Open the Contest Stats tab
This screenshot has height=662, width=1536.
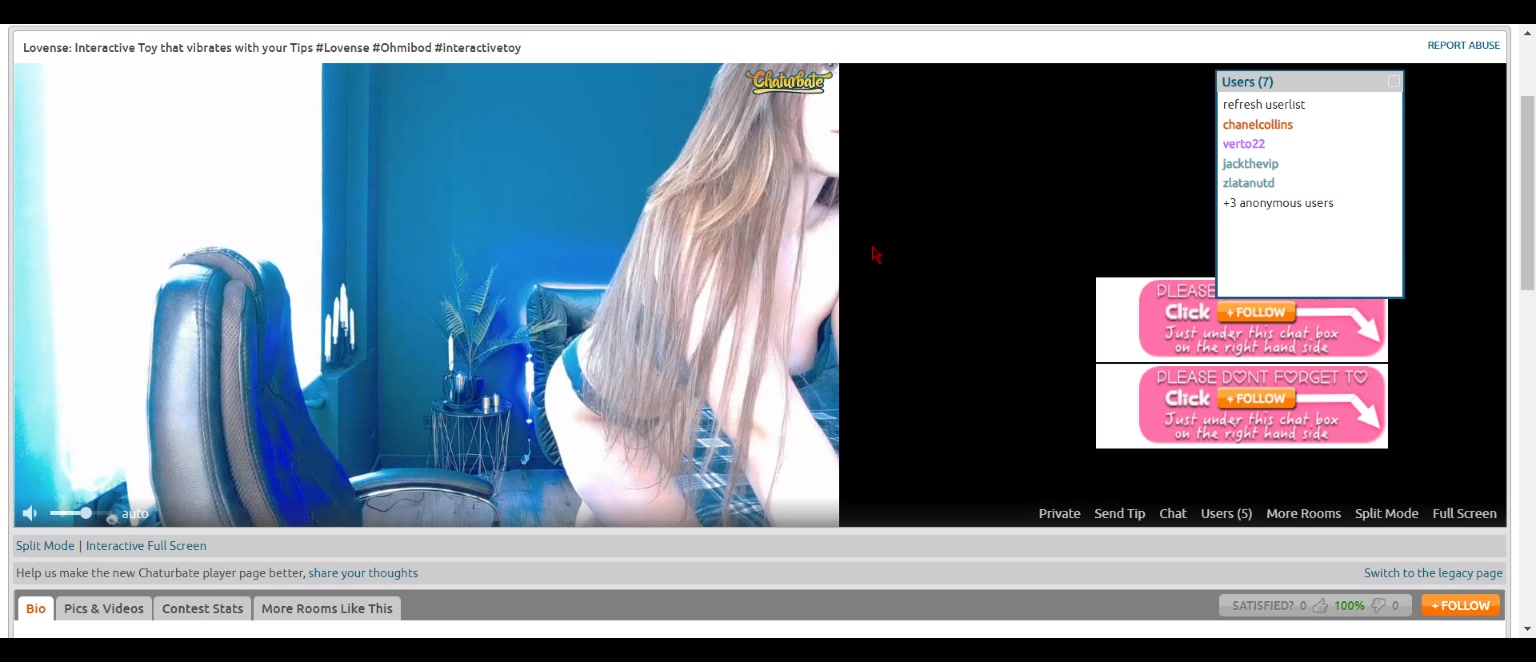click(x=202, y=608)
